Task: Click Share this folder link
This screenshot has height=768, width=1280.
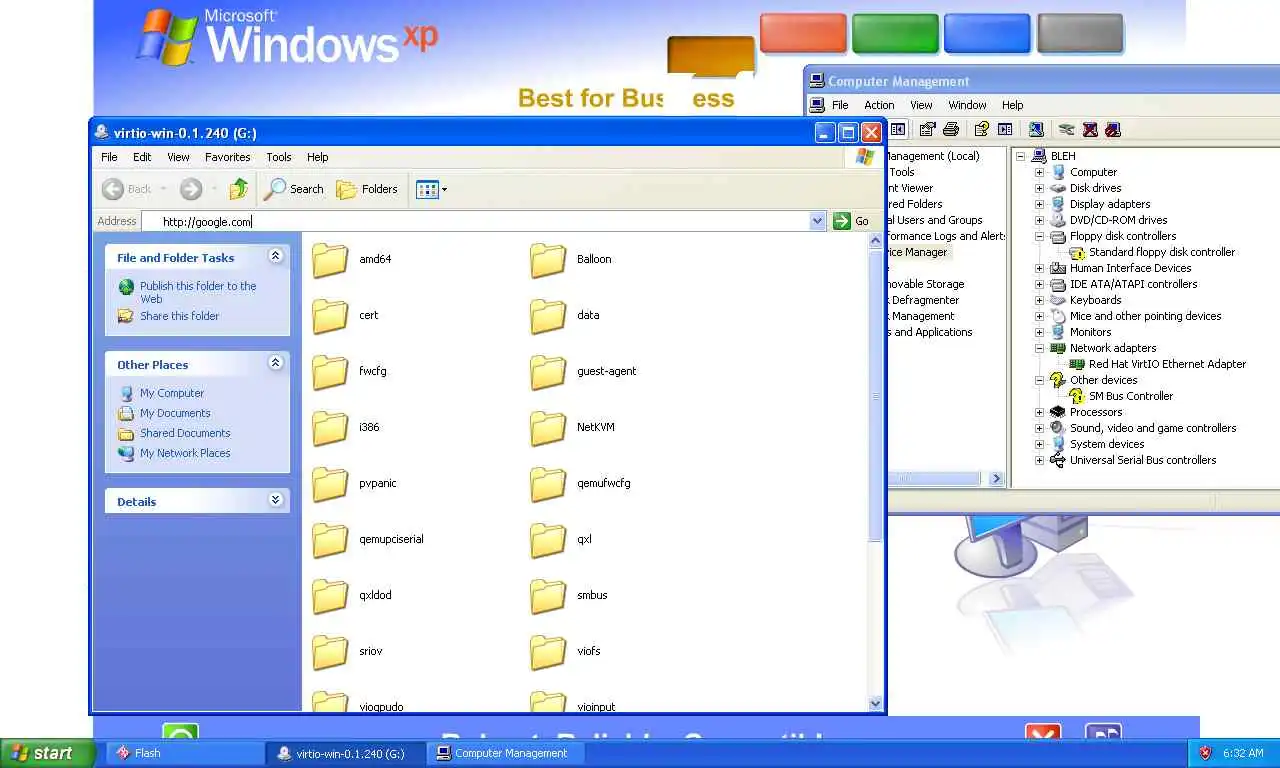Action: pos(179,316)
